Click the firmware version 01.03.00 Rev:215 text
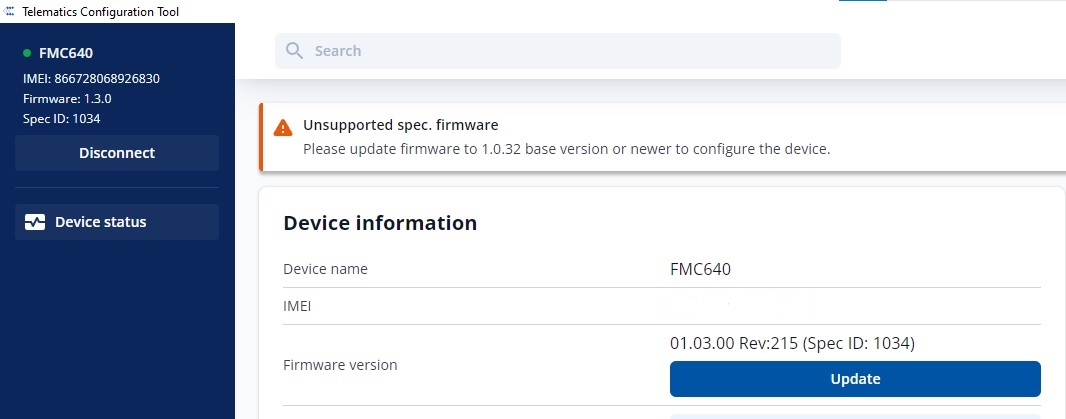The image size is (1066, 419). tap(792, 343)
